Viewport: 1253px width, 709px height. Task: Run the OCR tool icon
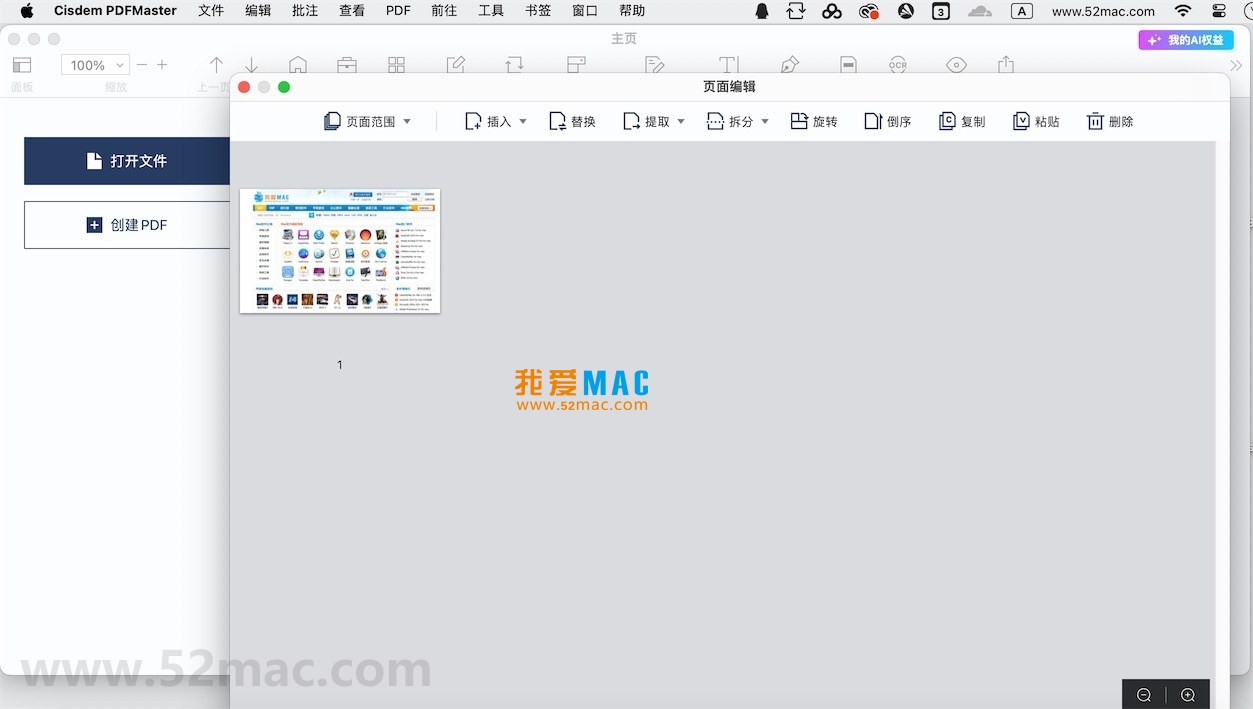pos(898,65)
